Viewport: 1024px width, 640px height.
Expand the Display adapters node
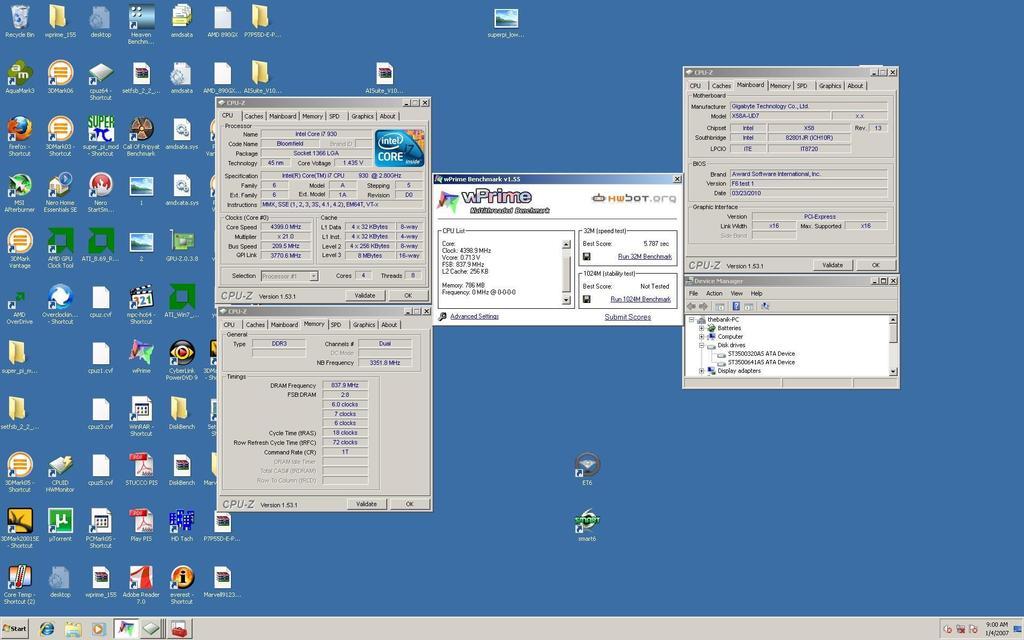[x=701, y=370]
